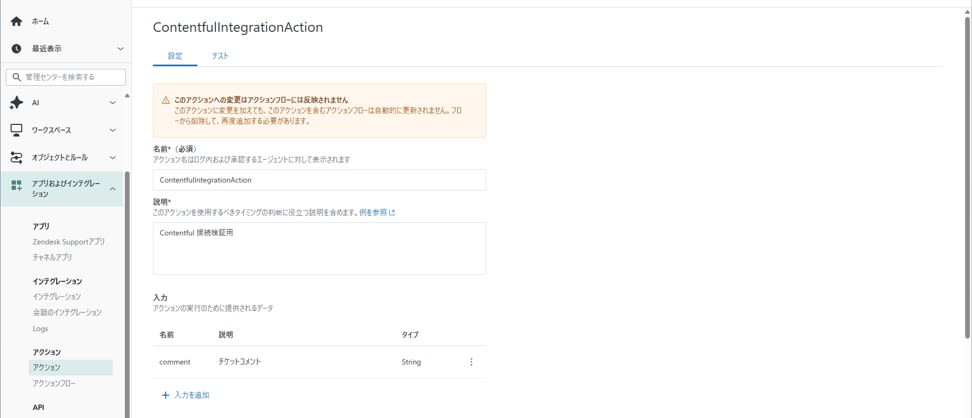
Task: Click the magnifier icon in the search box
Action: click(x=17, y=78)
